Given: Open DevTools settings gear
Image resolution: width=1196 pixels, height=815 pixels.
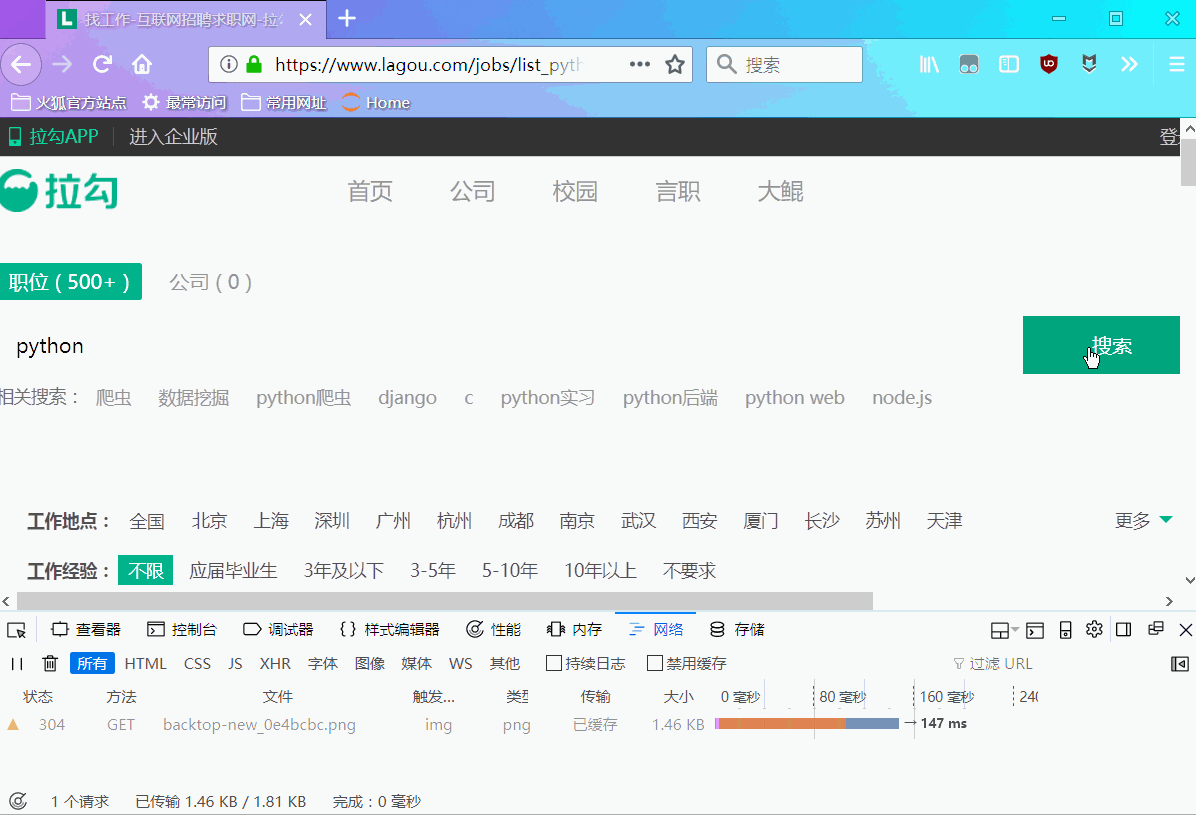Looking at the screenshot, I should point(1094,629).
